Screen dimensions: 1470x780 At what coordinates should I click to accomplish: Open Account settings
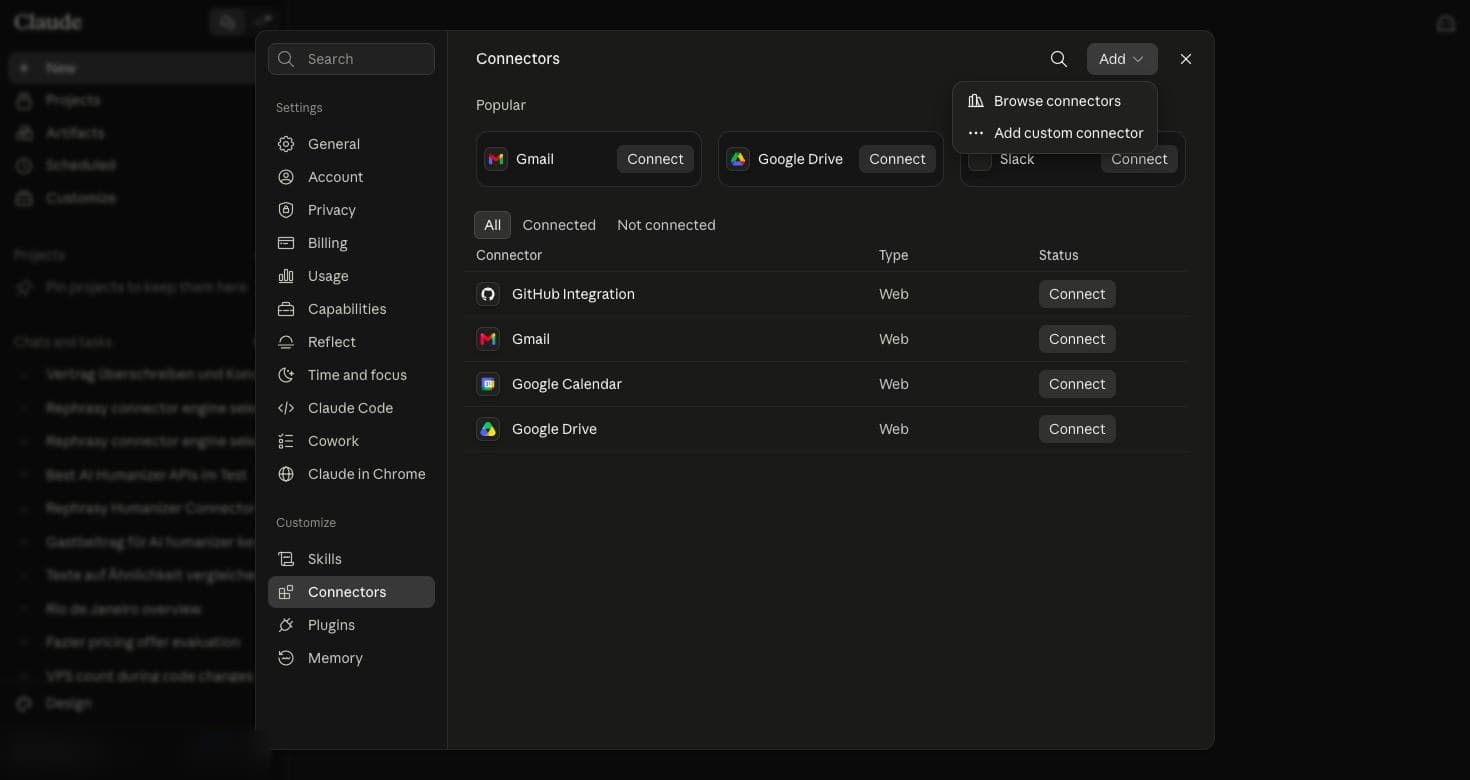(351, 177)
